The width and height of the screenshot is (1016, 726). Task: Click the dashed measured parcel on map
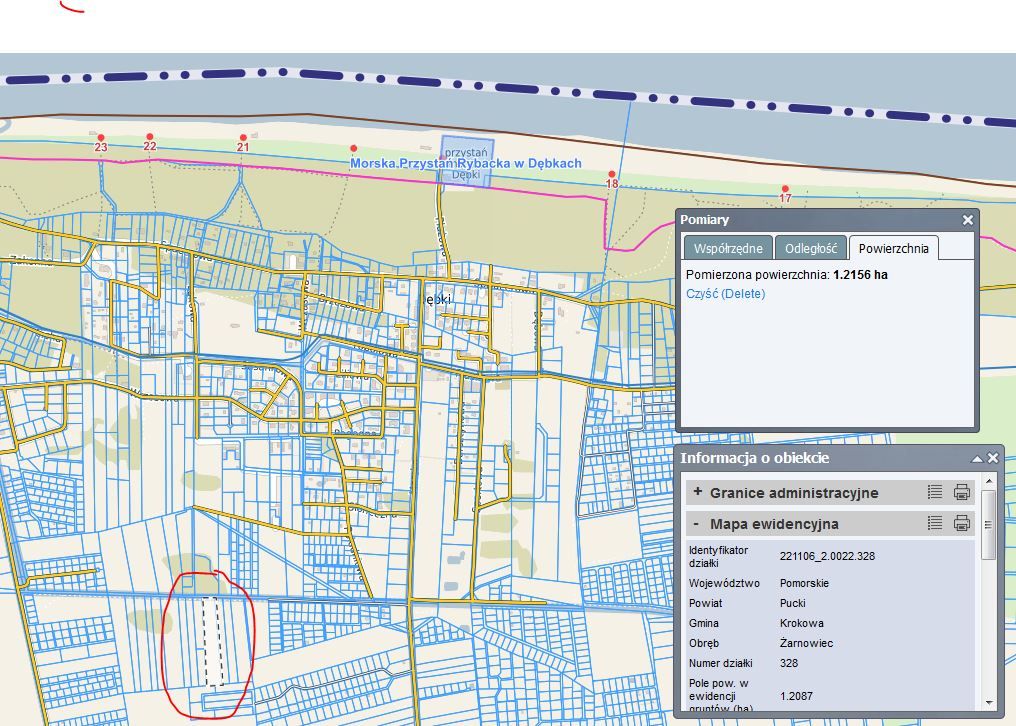211,640
